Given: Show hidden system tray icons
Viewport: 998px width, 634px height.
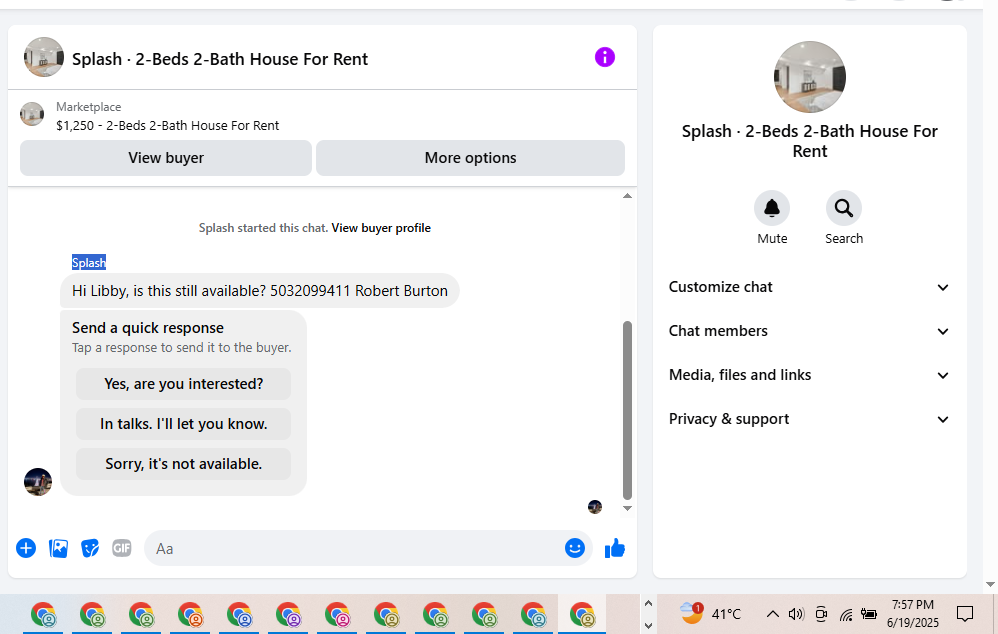Looking at the screenshot, I should tap(772, 614).
